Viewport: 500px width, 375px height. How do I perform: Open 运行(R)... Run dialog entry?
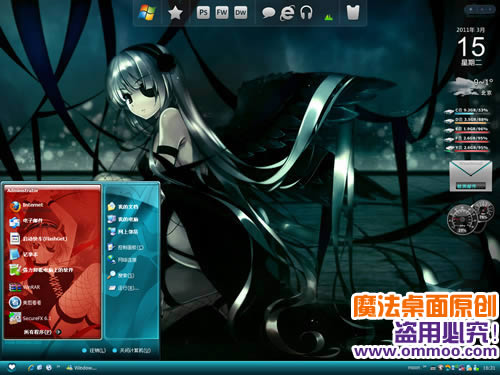(x=124, y=288)
